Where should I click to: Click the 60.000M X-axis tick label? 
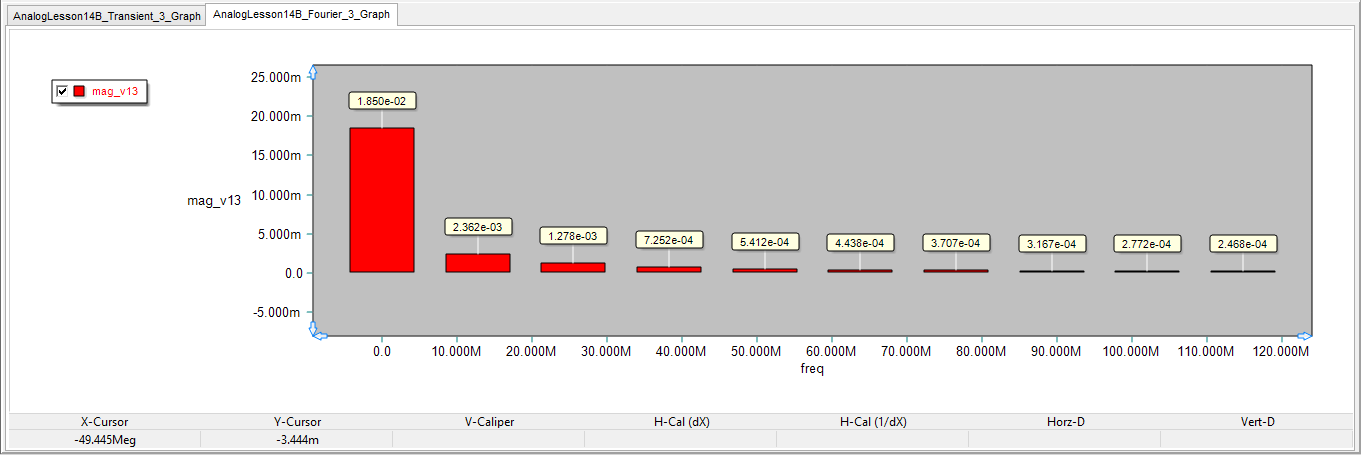pos(831,352)
